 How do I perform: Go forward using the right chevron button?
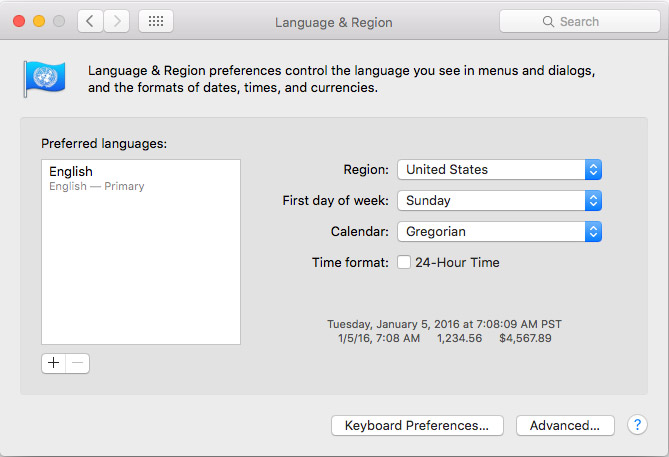[116, 21]
